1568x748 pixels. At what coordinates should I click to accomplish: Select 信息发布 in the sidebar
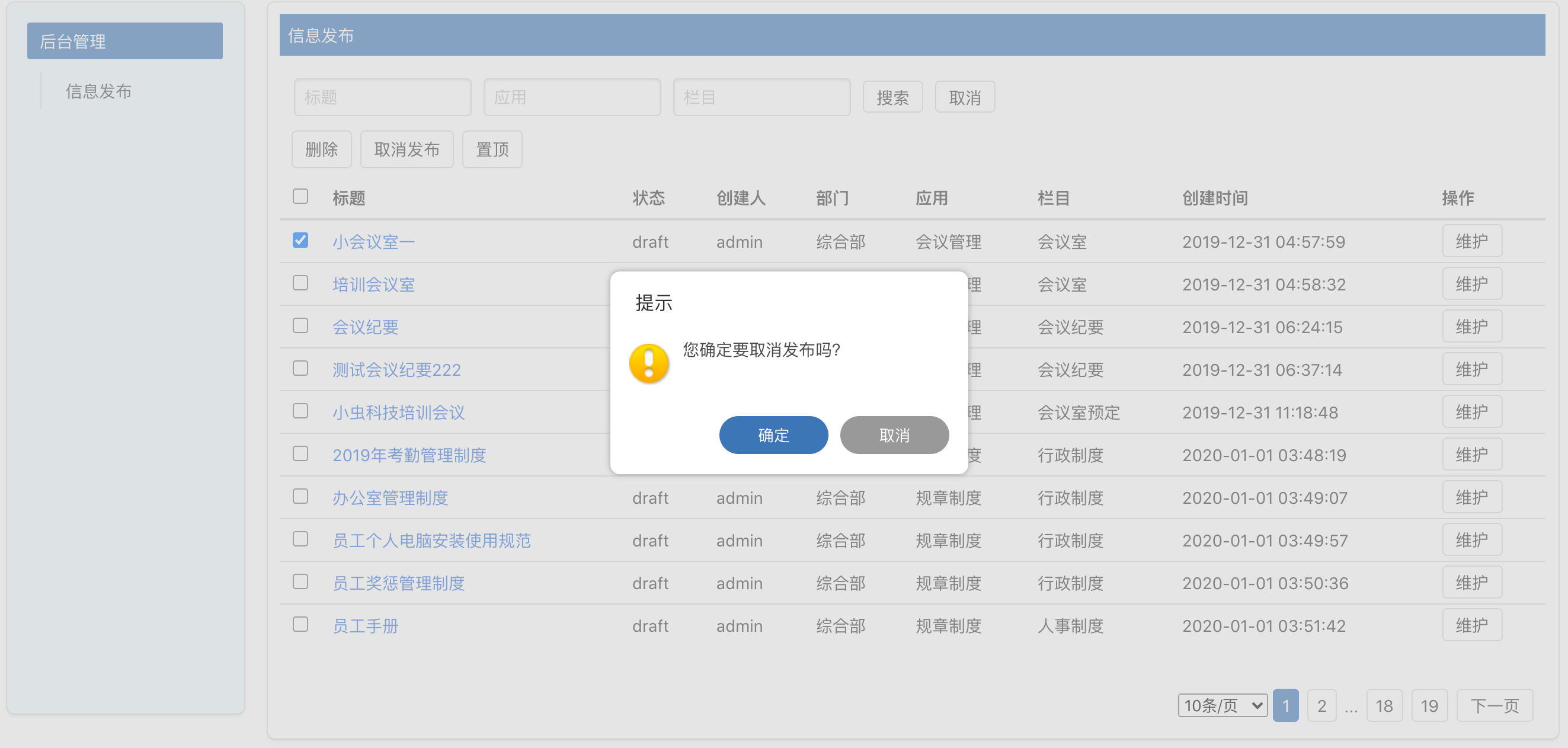[98, 91]
